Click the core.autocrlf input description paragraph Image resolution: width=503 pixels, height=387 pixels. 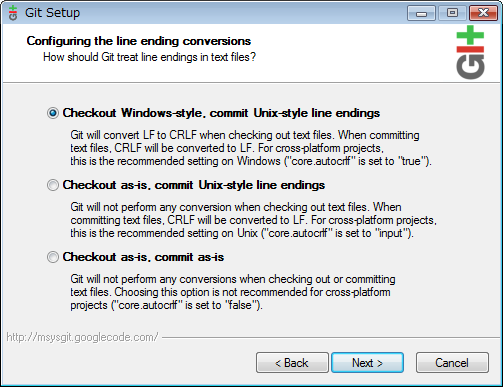coord(253,220)
